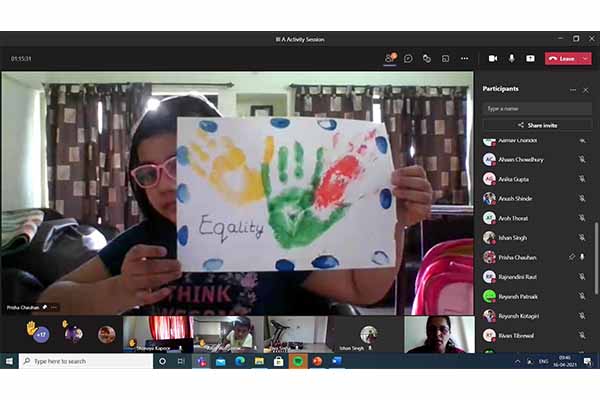
Task: Click Anush Shinde's profile avatar
Action: point(489,198)
